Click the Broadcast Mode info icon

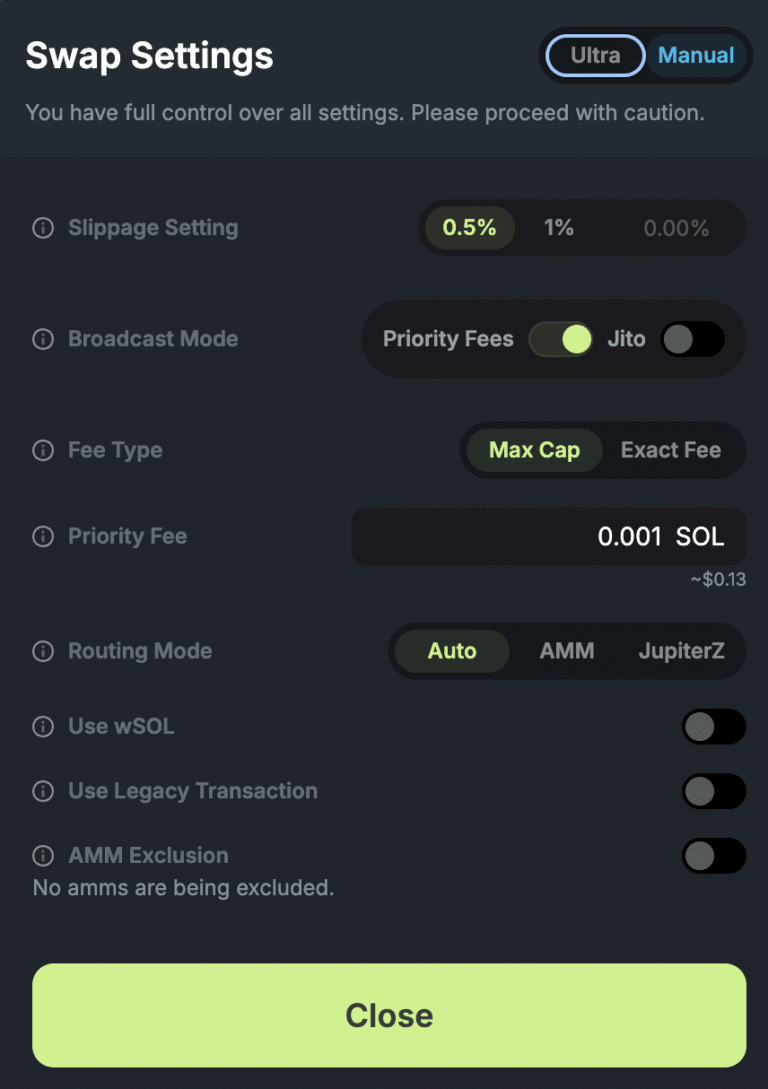click(x=42, y=339)
